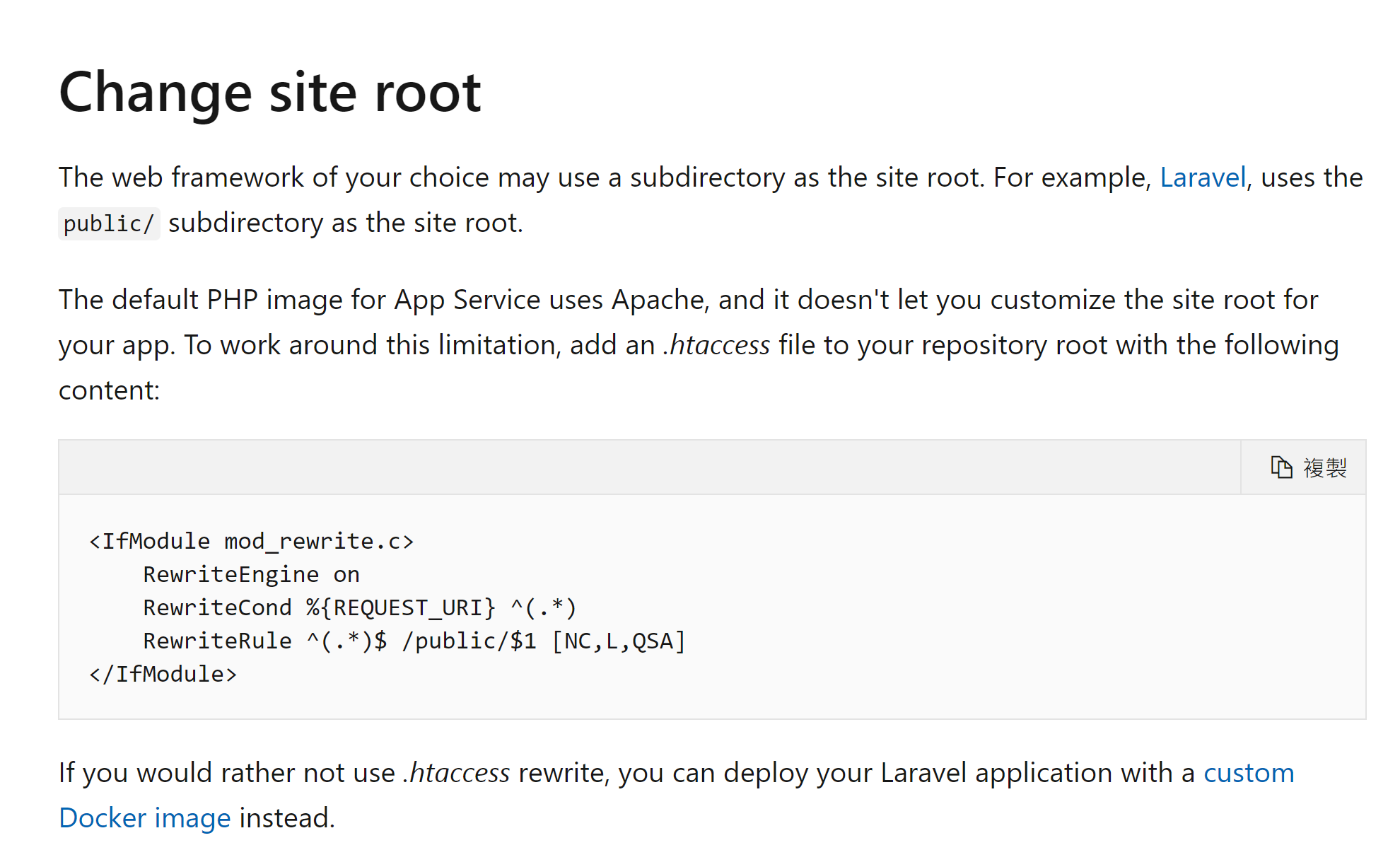Click 'RewriteCond' in the code block
Screen dimensions: 1400x862
click(217, 608)
